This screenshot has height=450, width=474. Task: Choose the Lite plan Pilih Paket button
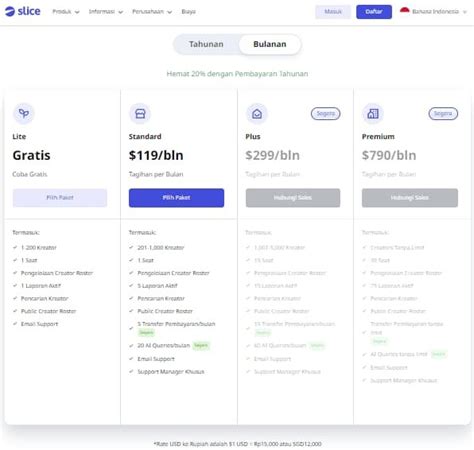point(60,198)
